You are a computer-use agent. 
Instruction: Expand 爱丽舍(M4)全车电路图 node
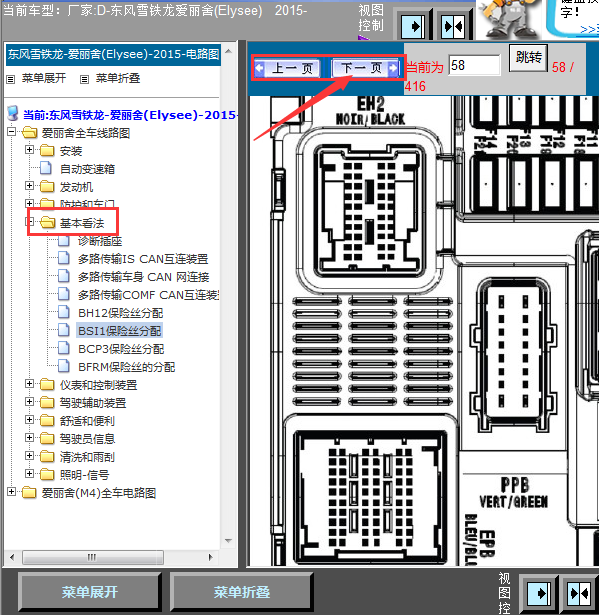click(11, 492)
